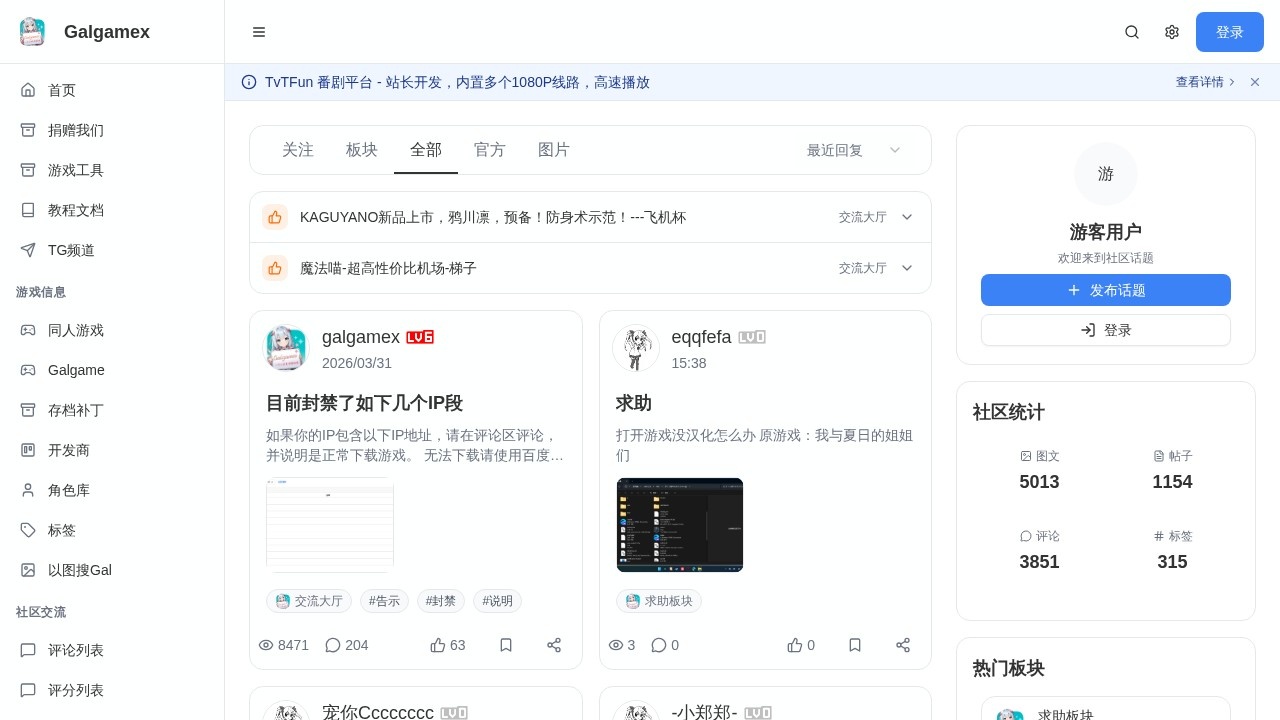The width and height of the screenshot is (1280, 720).
Task: Switch to the 官方 tab
Action: (x=490, y=150)
